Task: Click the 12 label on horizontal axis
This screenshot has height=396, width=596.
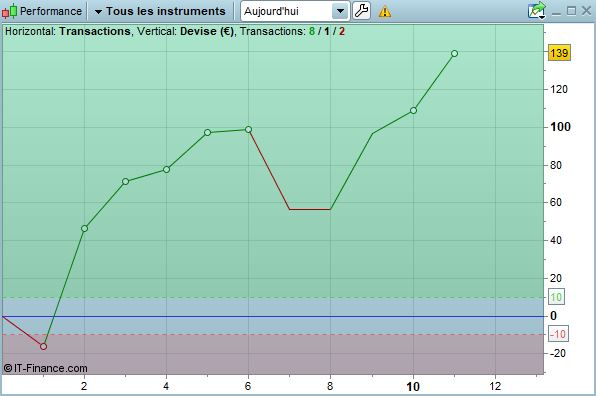Action: [x=495, y=386]
